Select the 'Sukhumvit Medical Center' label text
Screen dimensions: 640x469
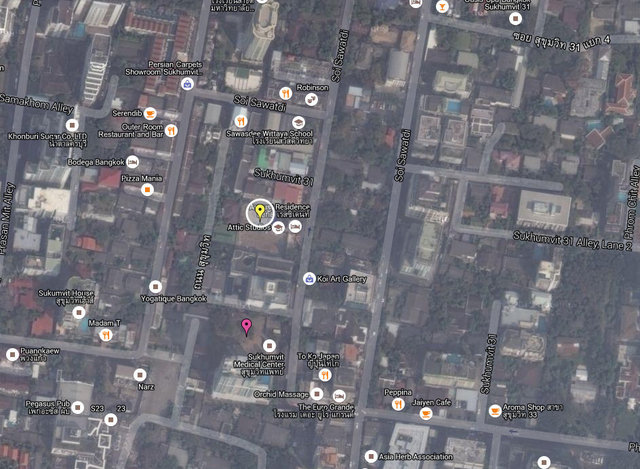(x=259, y=360)
